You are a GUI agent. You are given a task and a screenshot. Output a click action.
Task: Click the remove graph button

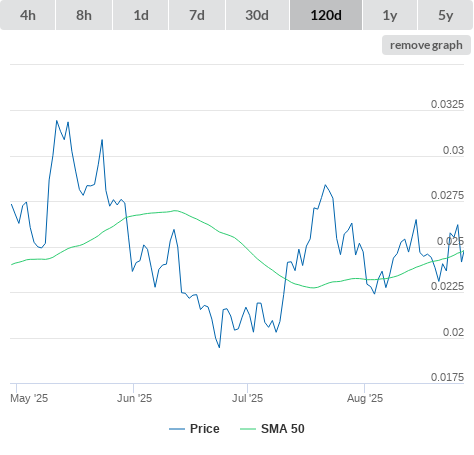pos(426,45)
